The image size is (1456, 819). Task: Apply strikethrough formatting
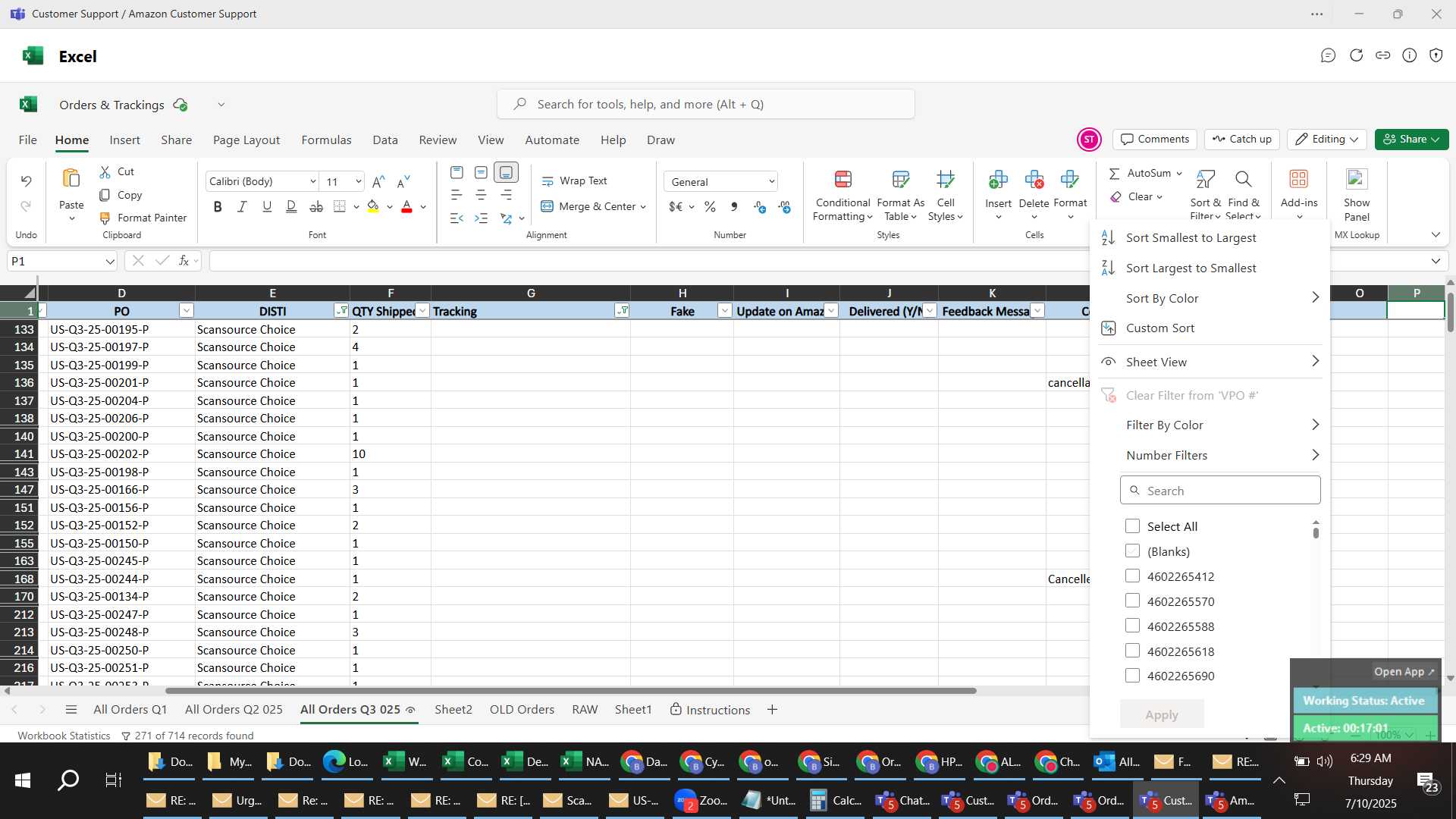coord(316,207)
